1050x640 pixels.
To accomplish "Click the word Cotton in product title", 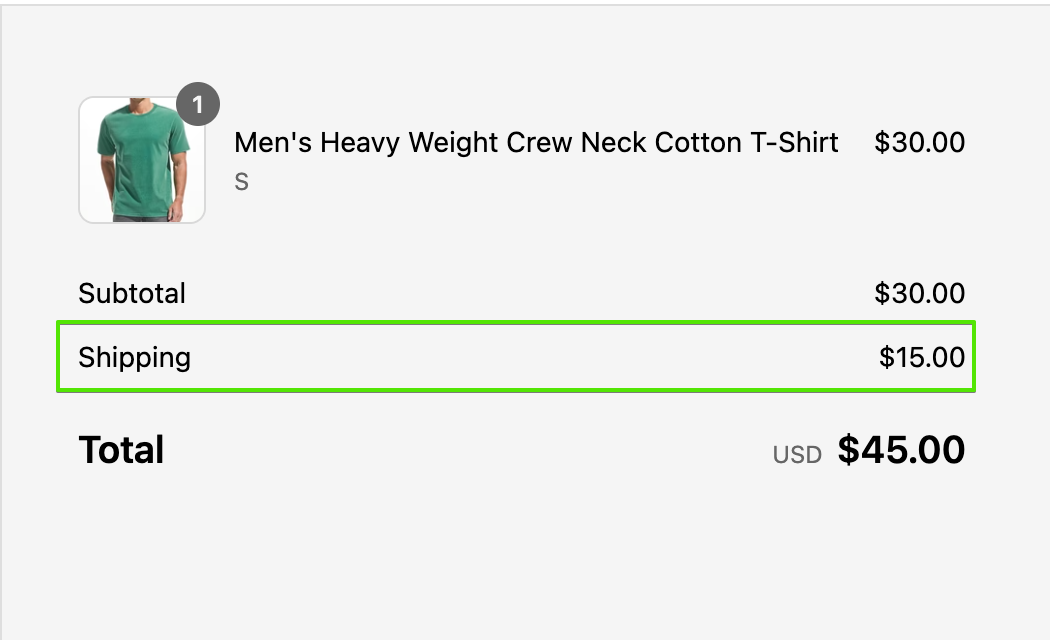I will pos(698,143).
